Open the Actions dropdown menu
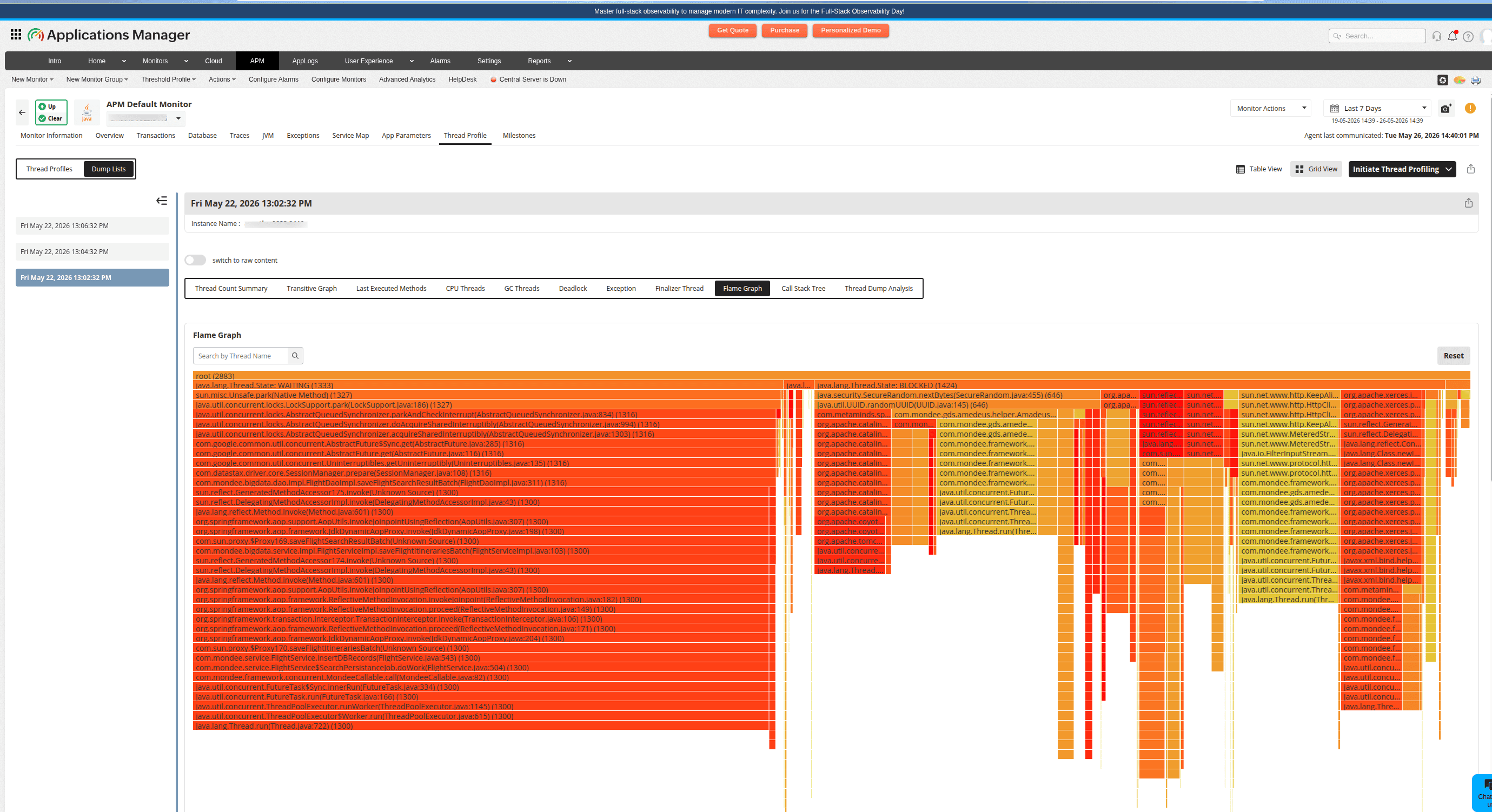Viewport: 1492px width, 812px height. [x=222, y=79]
